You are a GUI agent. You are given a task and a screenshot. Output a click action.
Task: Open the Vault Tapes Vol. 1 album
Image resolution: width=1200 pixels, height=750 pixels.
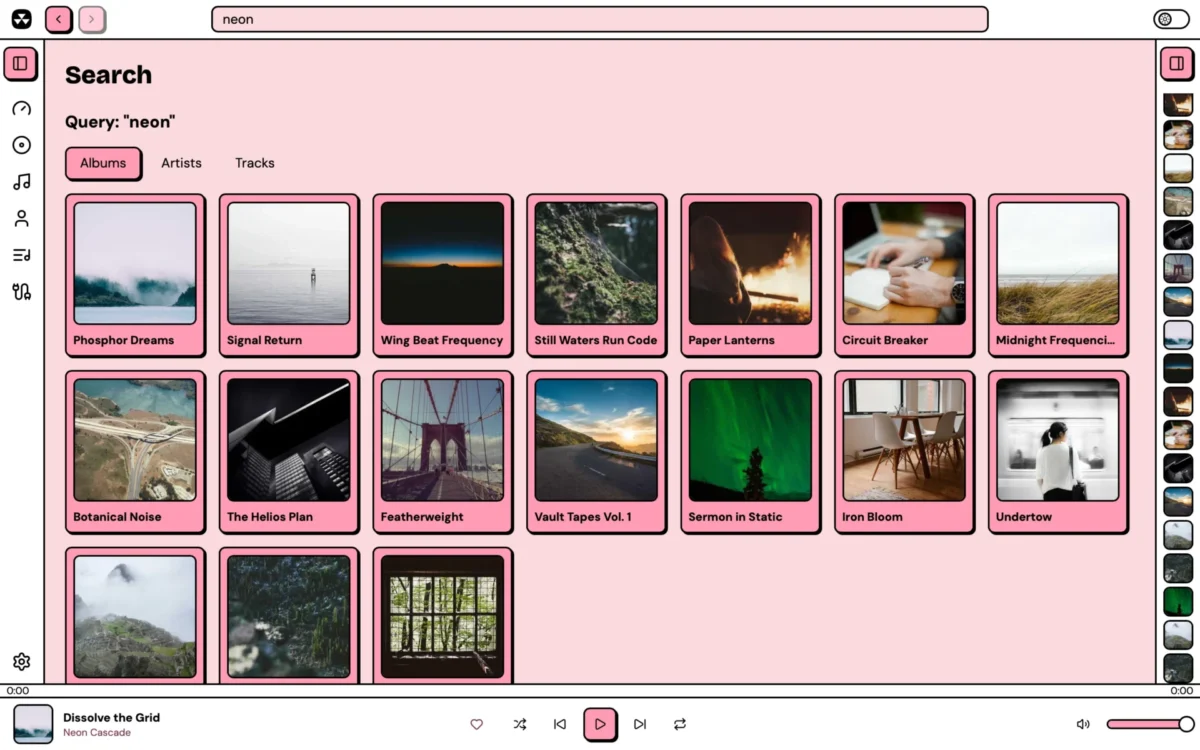(597, 452)
